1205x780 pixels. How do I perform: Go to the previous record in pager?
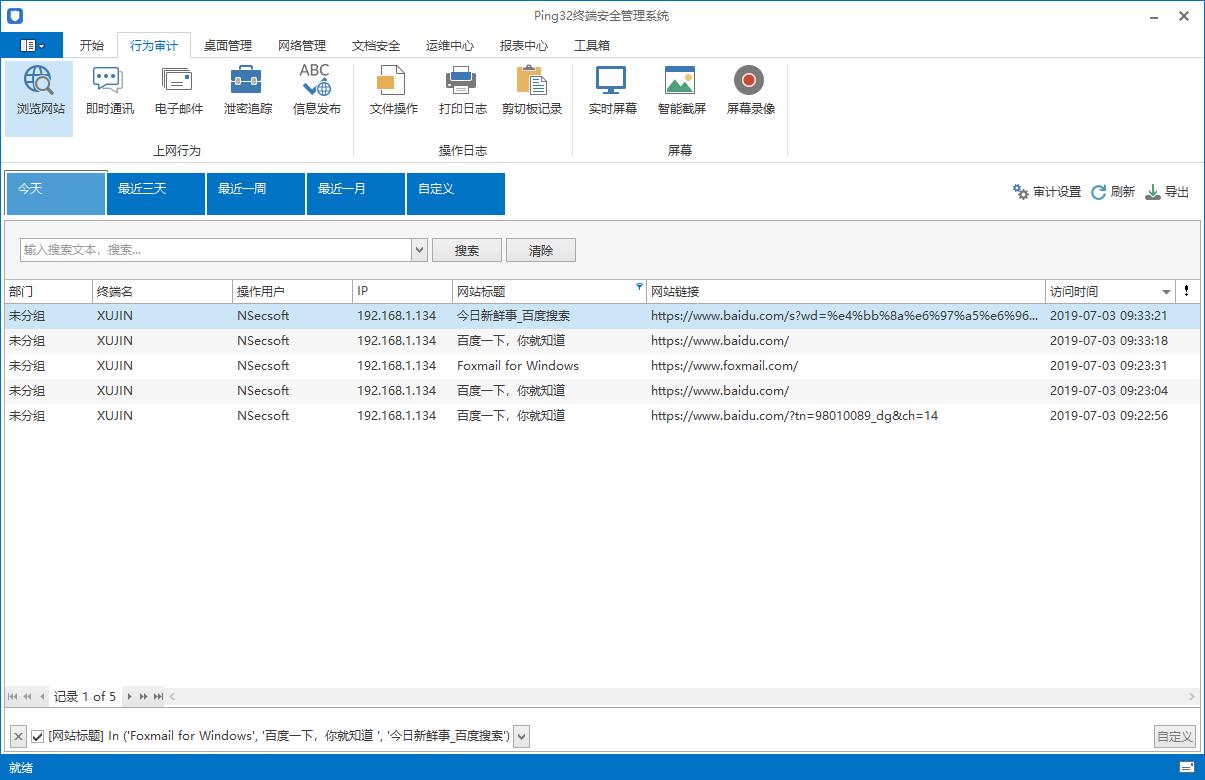tap(43, 696)
